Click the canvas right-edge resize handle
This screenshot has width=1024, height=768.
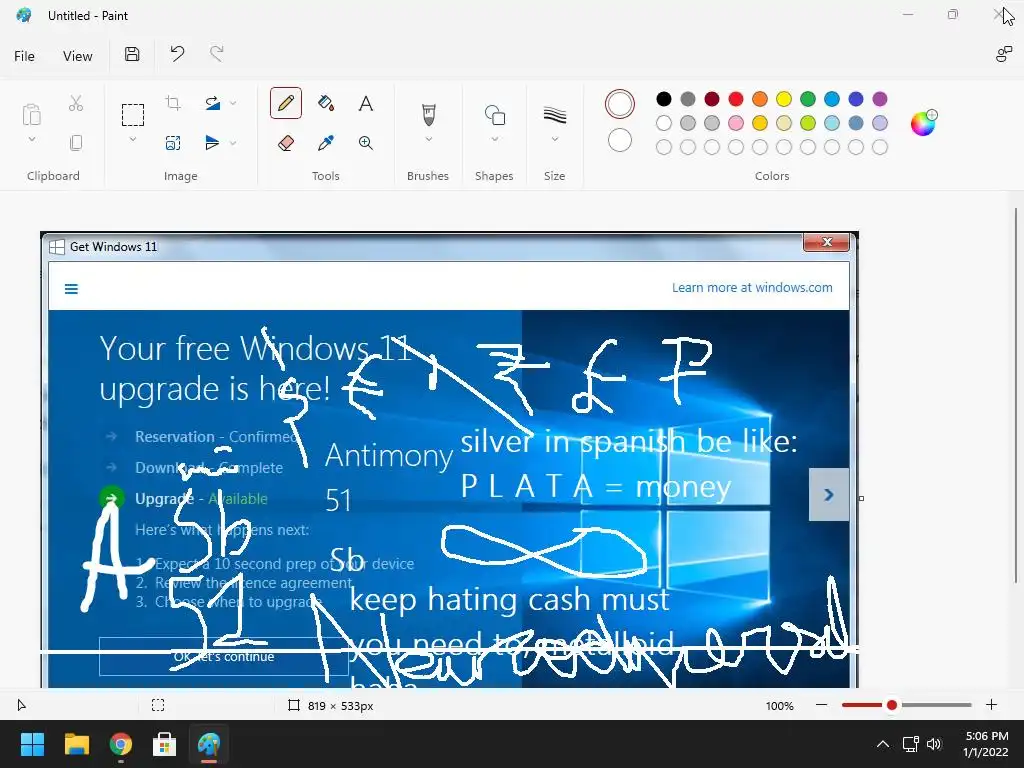pyautogui.click(x=861, y=498)
